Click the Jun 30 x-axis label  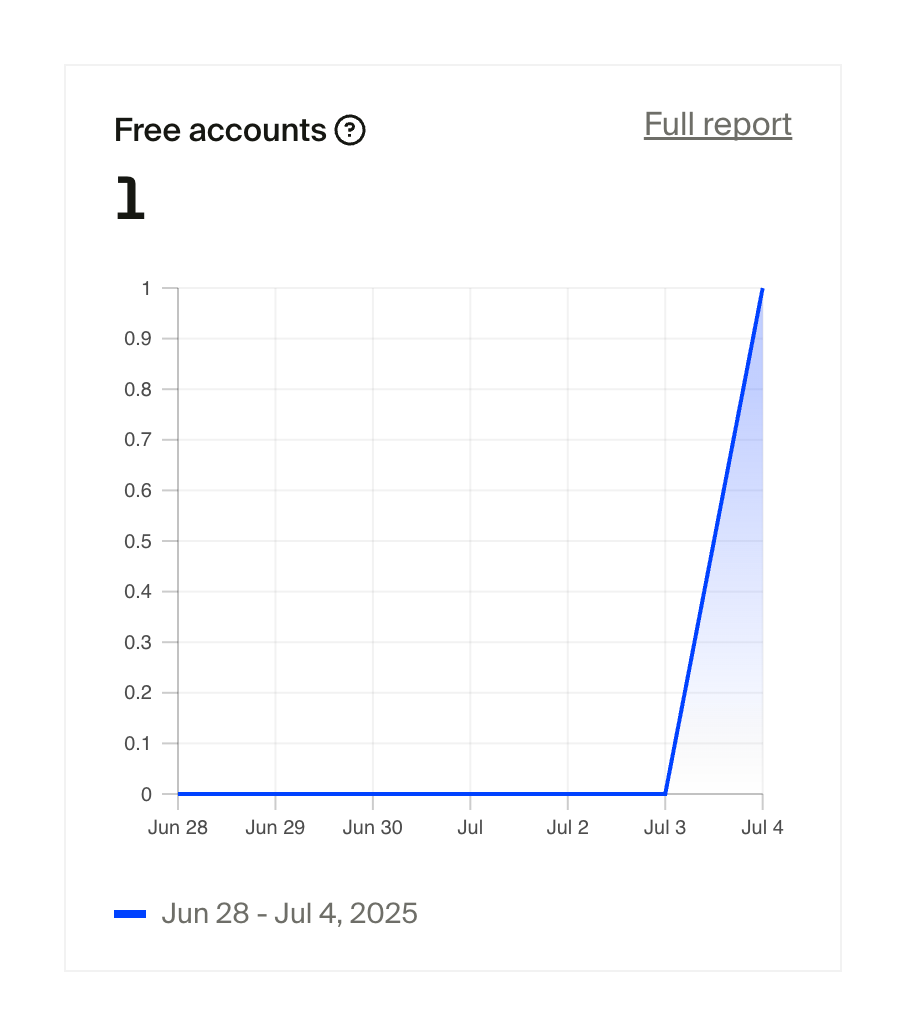pyautogui.click(x=373, y=828)
